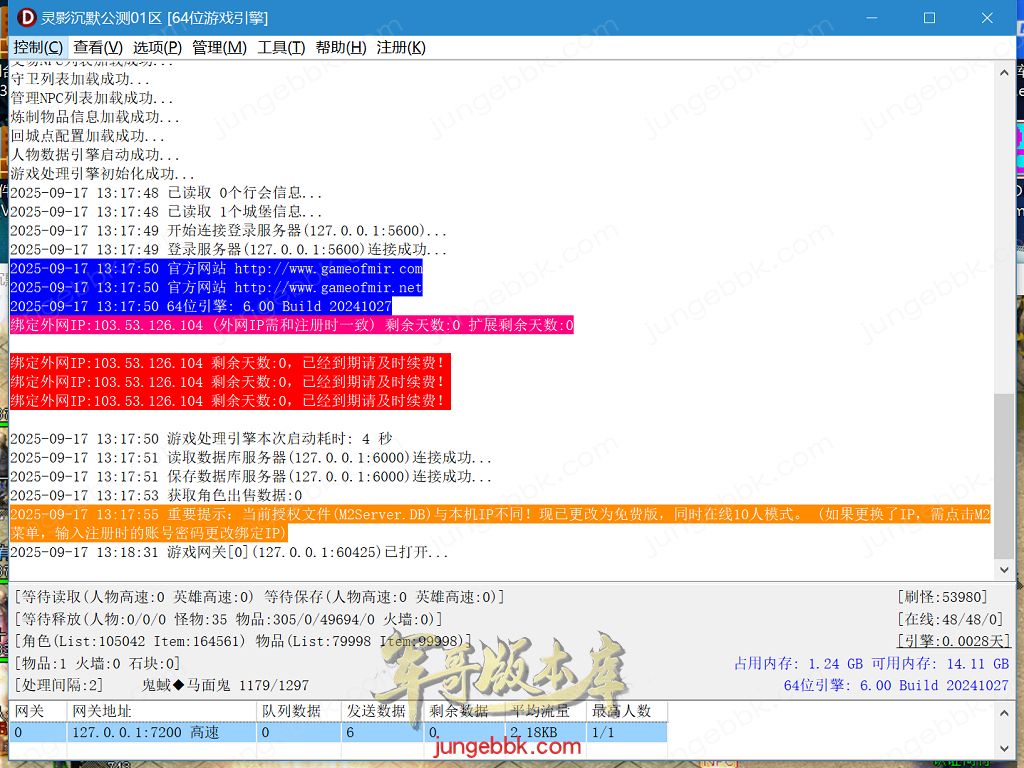Click the red D application icon in title bar
This screenshot has width=1024, height=768.
click(27, 18)
